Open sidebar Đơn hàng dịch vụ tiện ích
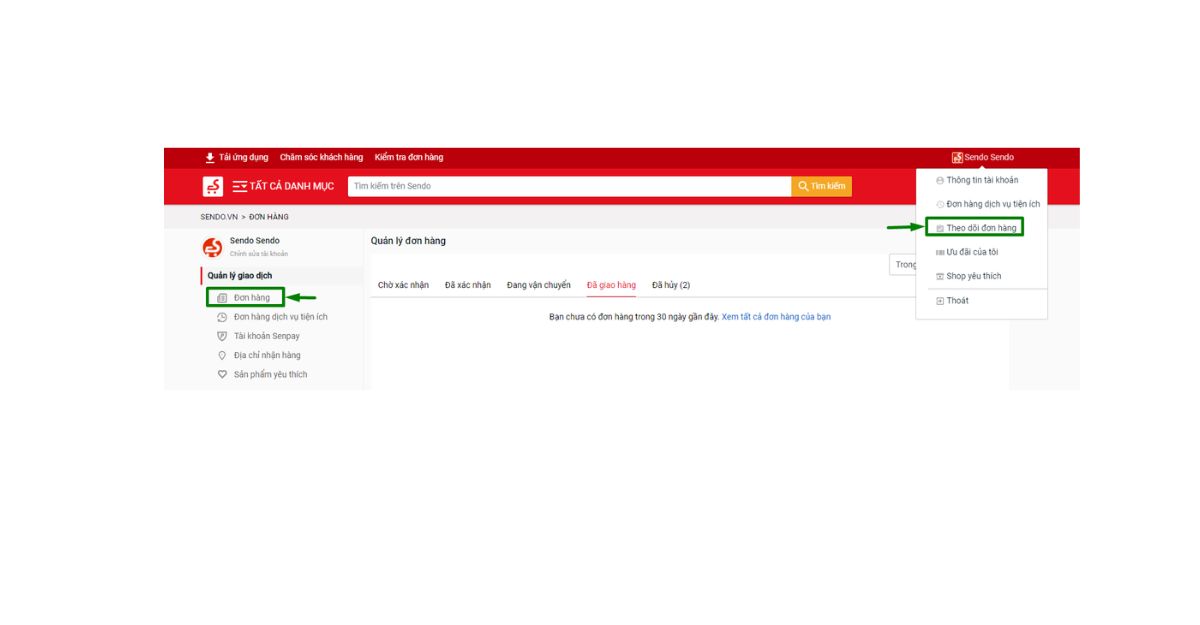The width and height of the screenshot is (1200, 625). pos(281,316)
